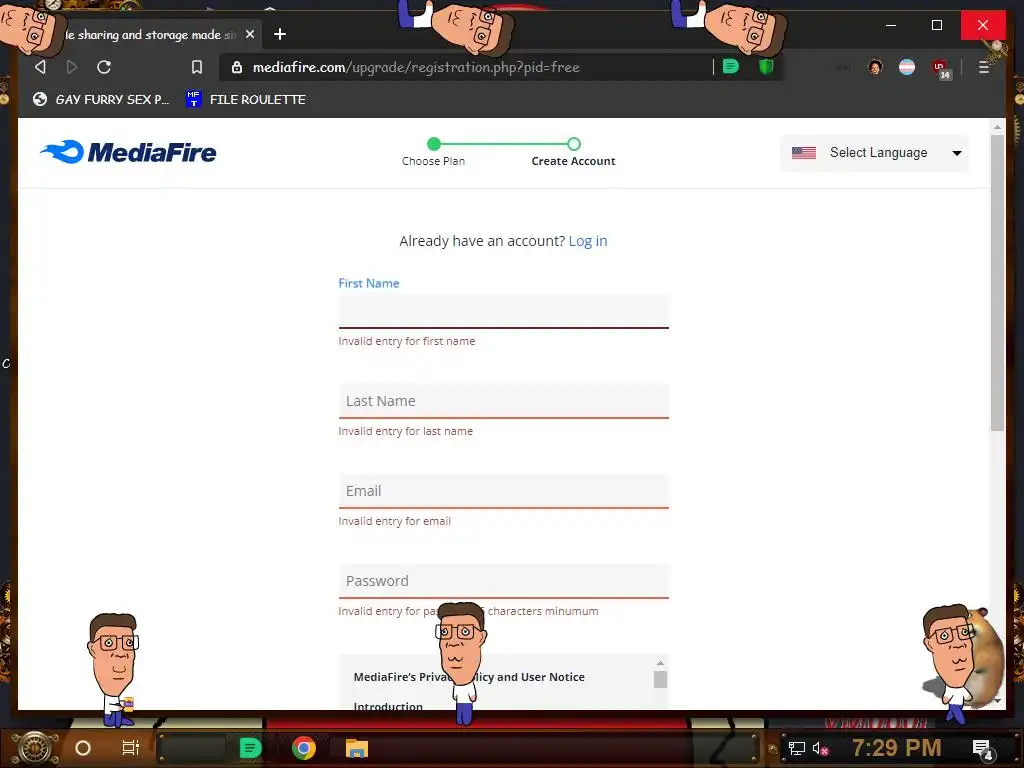Go back using the browser back arrow

point(40,67)
